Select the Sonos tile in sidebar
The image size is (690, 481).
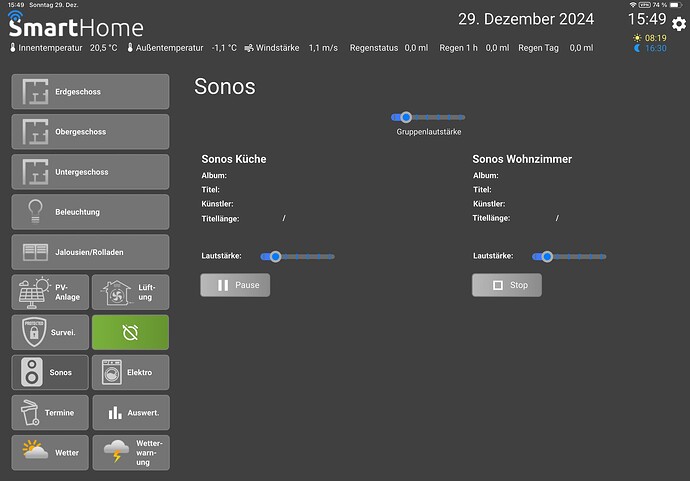pyautogui.click(x=50, y=372)
